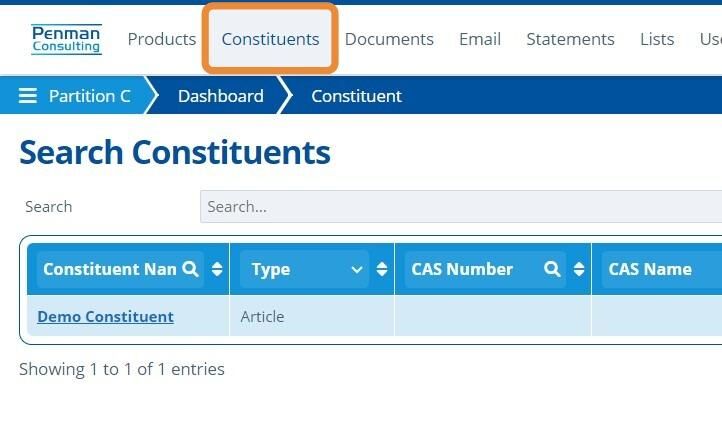The image size is (722, 445).
Task: Open the hamburger menu beside Partition C
Action: [x=28, y=96]
